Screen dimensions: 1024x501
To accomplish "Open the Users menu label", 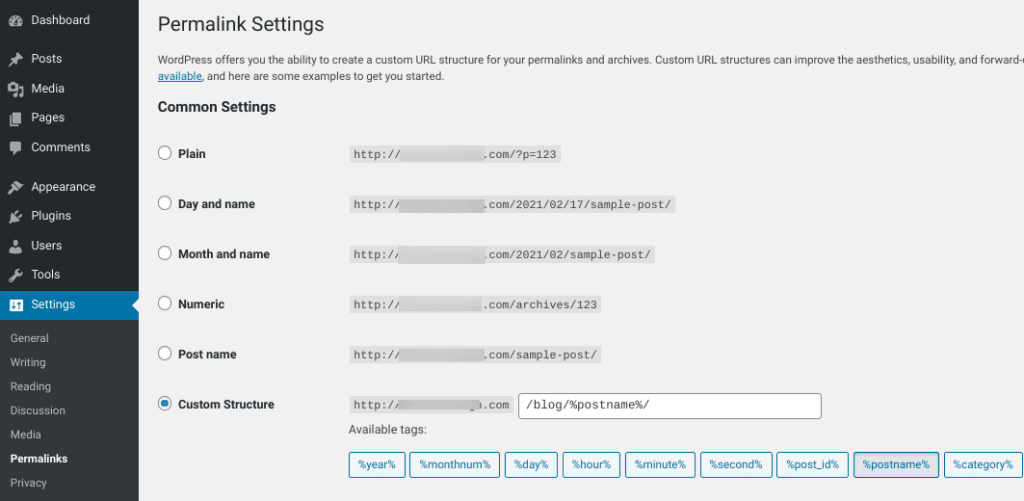I will click(46, 246).
